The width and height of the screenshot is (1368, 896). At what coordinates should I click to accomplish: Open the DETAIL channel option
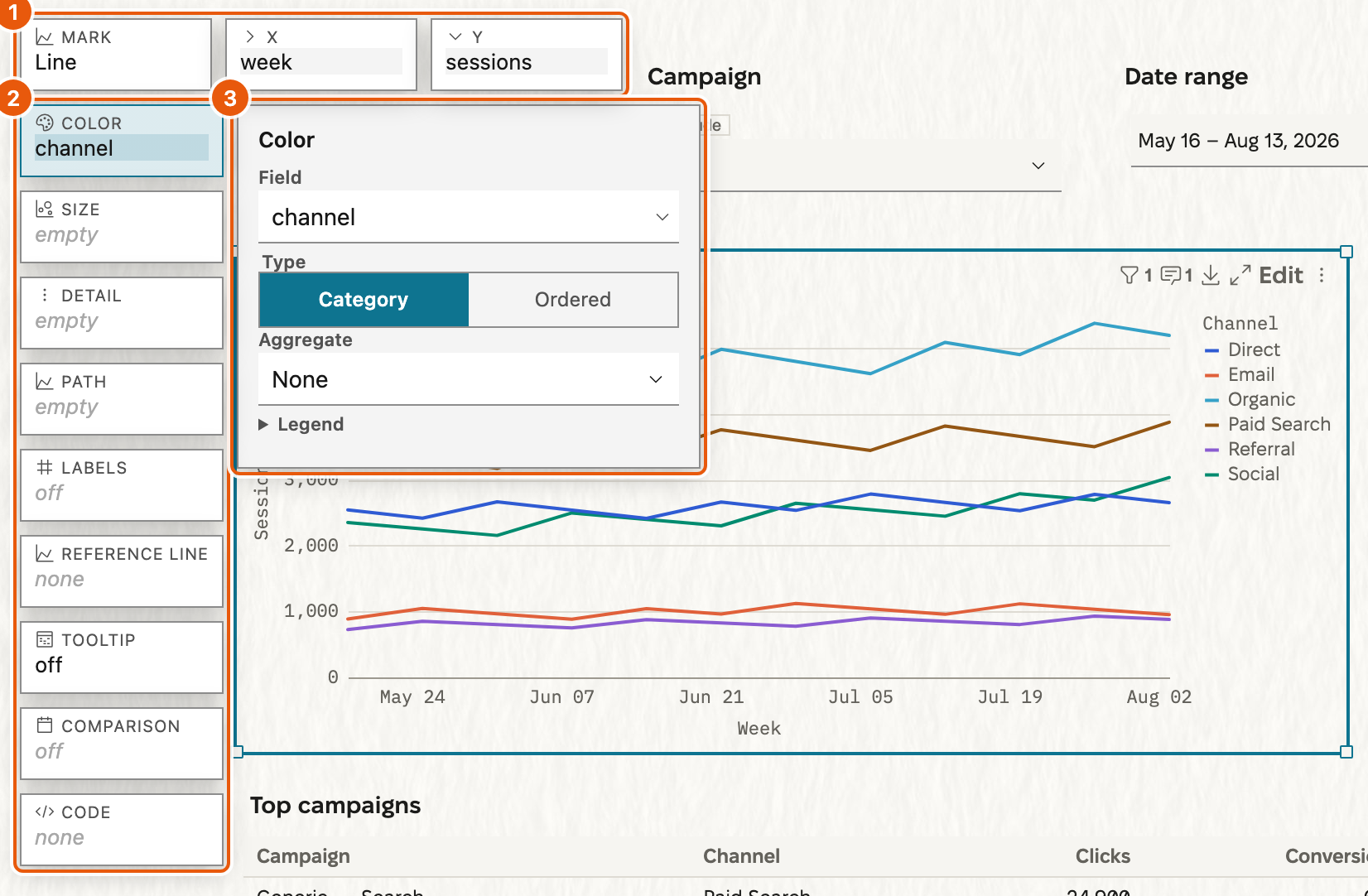[x=122, y=313]
